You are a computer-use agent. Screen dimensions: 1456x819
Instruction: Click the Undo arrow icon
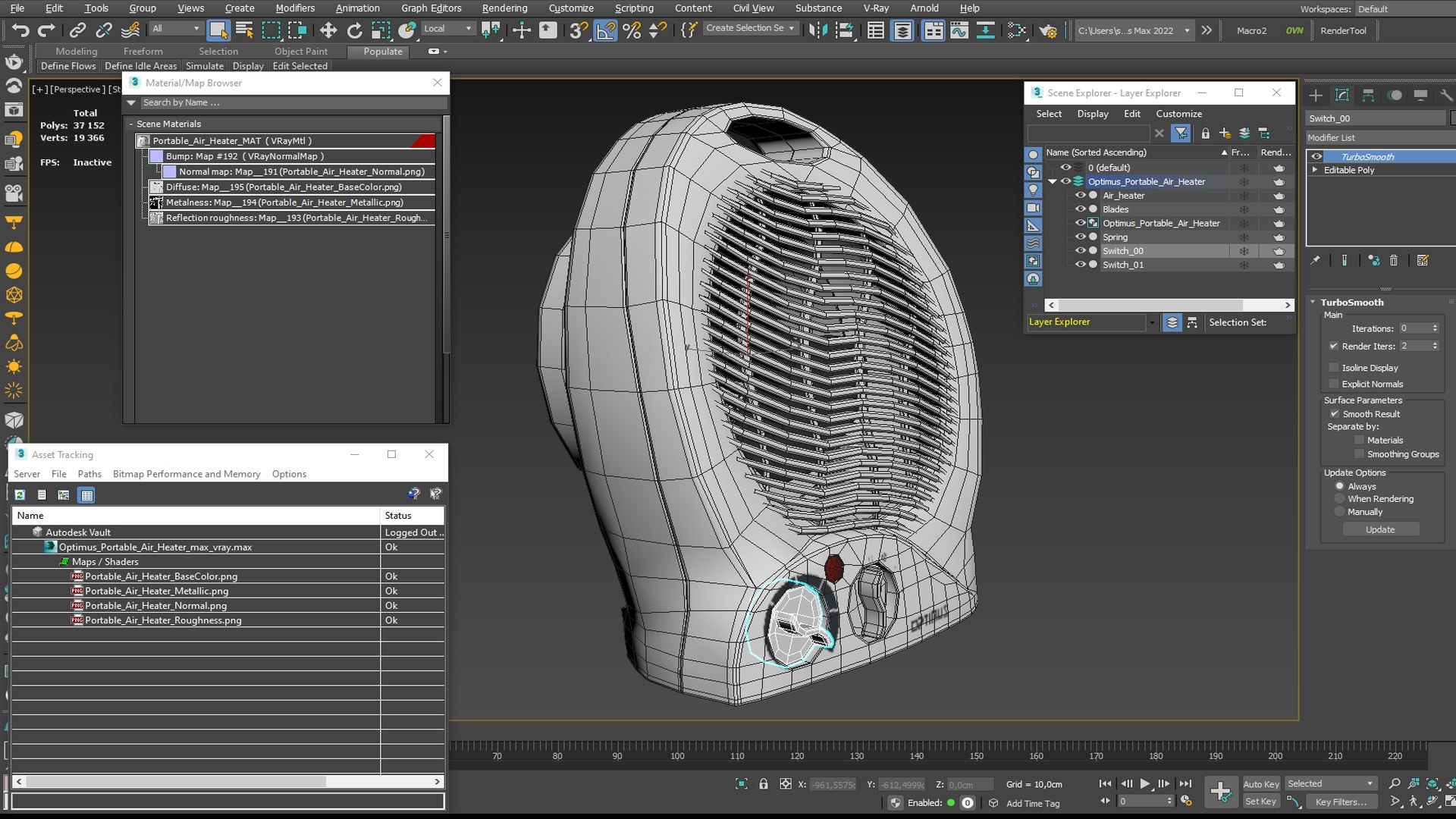[20, 30]
